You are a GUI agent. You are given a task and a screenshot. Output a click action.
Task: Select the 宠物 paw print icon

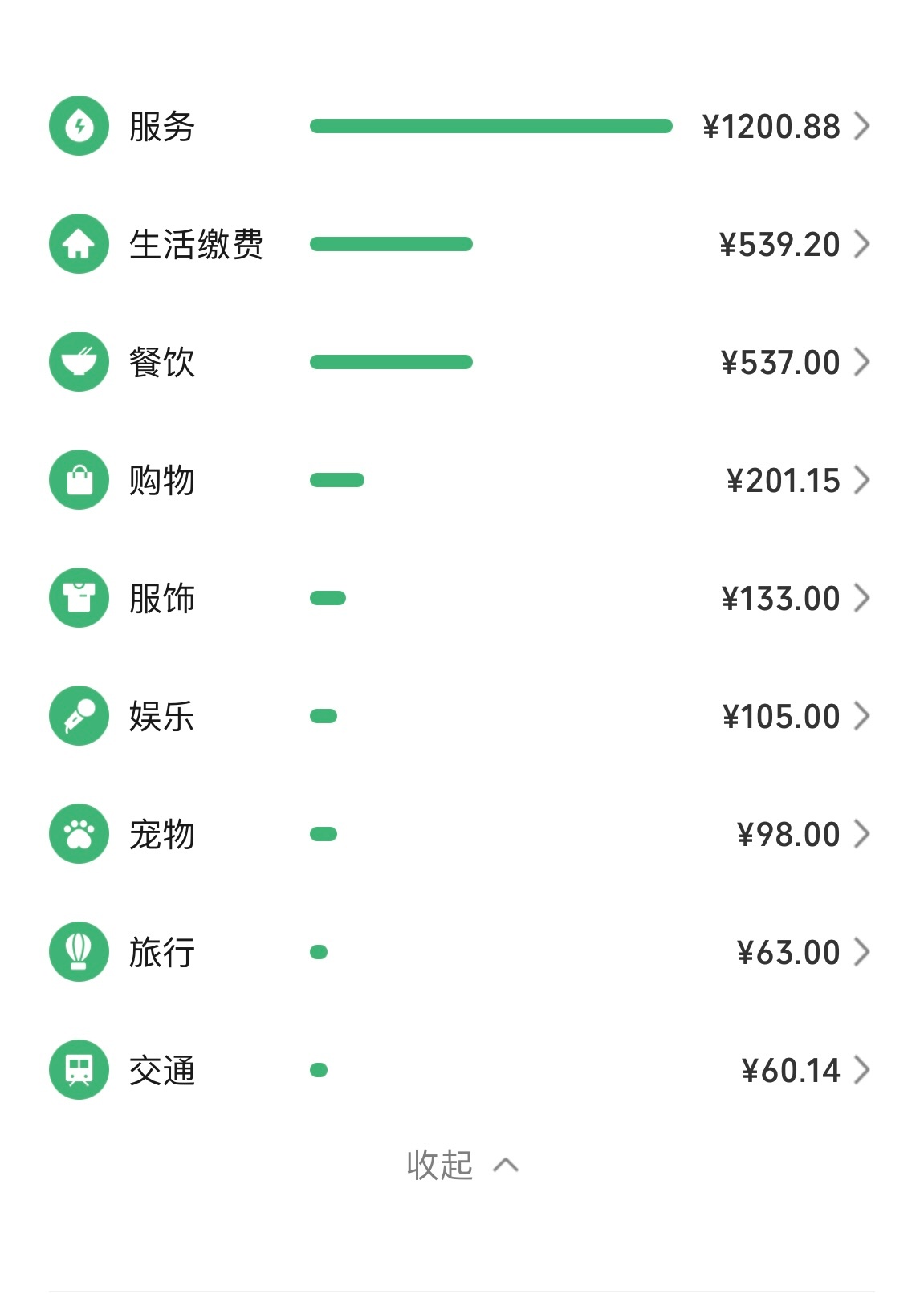click(79, 834)
